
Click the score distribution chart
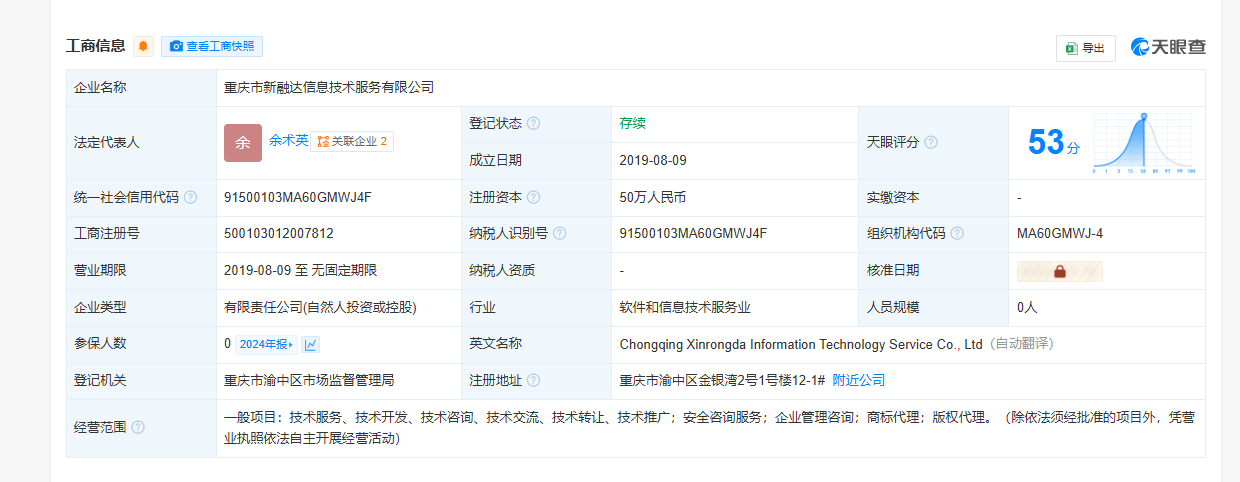click(x=1144, y=143)
